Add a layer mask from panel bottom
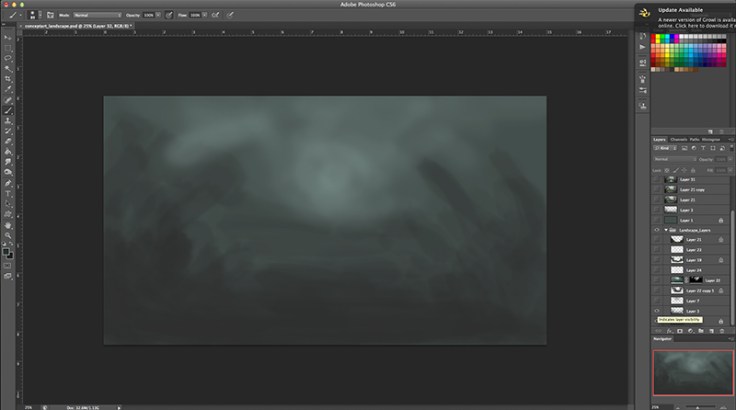 click(680, 331)
